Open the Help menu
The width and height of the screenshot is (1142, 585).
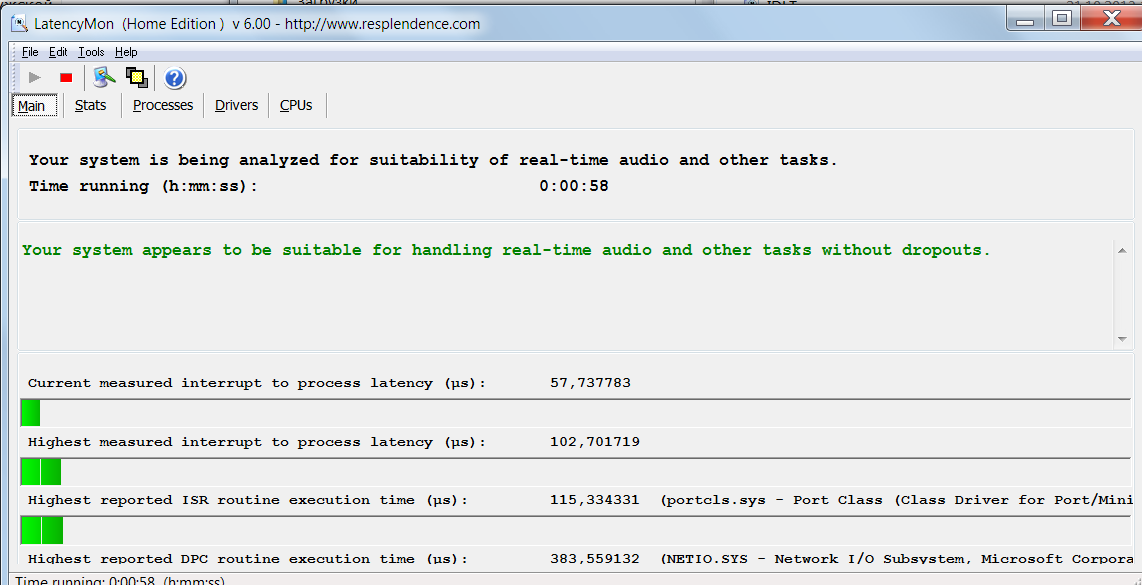pyautogui.click(x=126, y=52)
